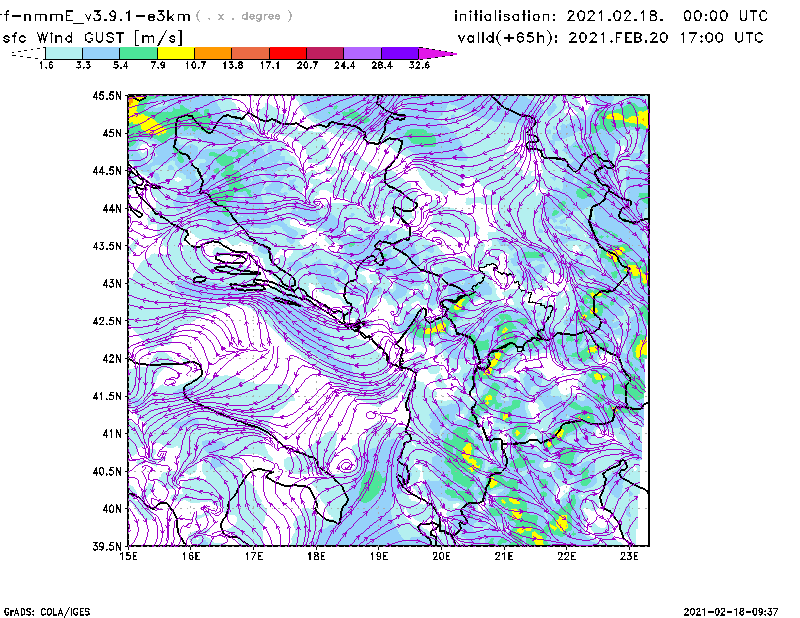Click the 40.5N latitude label
Image resolution: width=800 pixels, height=618 pixels.
point(107,471)
